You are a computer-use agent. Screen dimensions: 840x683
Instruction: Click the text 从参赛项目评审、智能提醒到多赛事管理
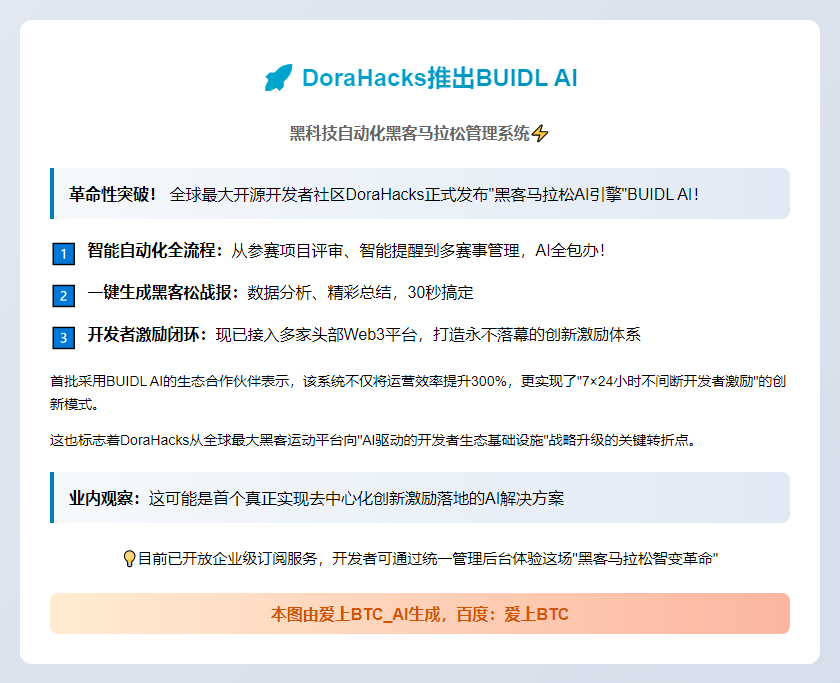click(375, 251)
